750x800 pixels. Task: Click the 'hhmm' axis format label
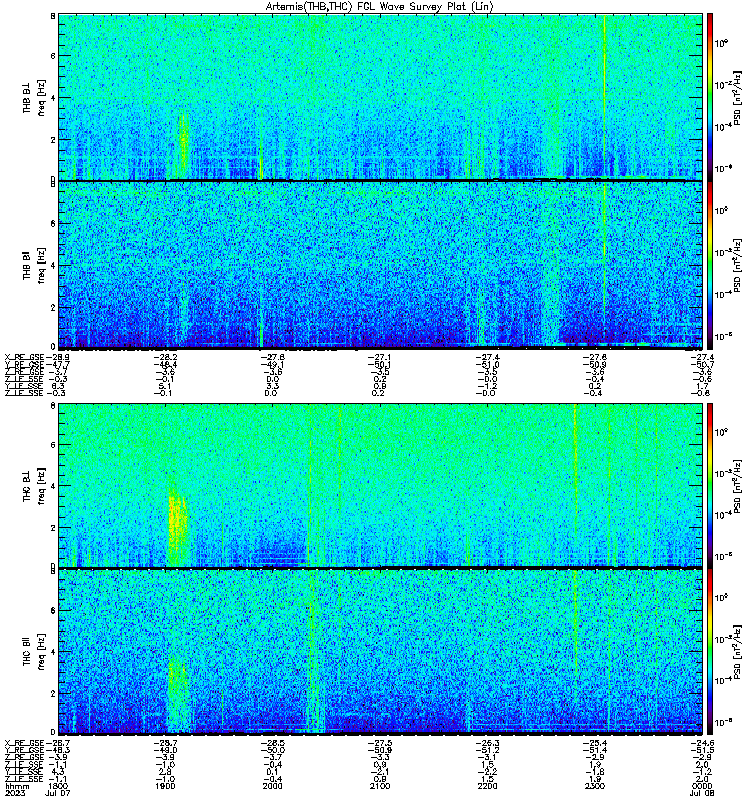(16, 786)
